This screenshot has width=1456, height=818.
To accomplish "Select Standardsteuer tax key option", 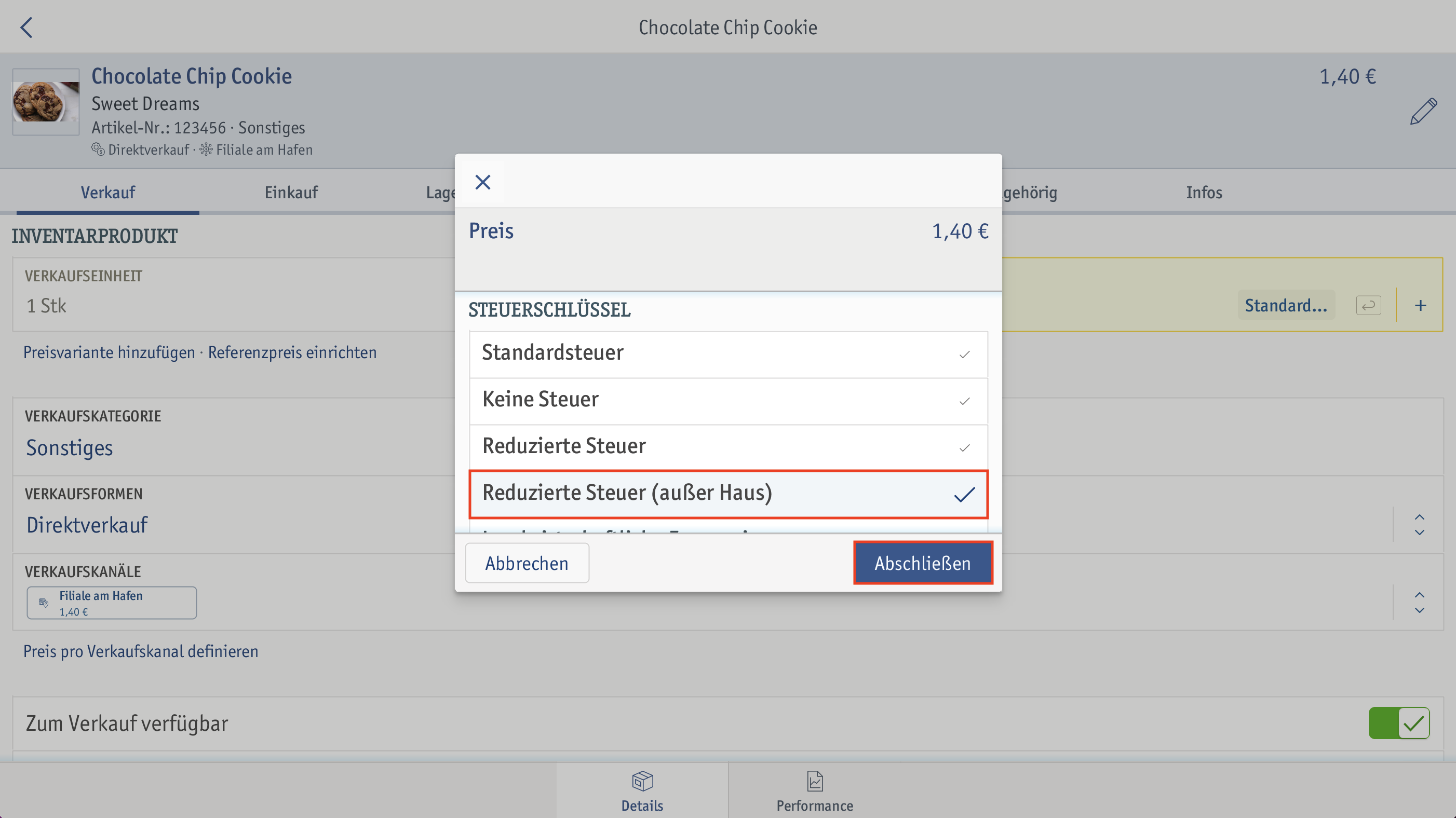I will (728, 352).
